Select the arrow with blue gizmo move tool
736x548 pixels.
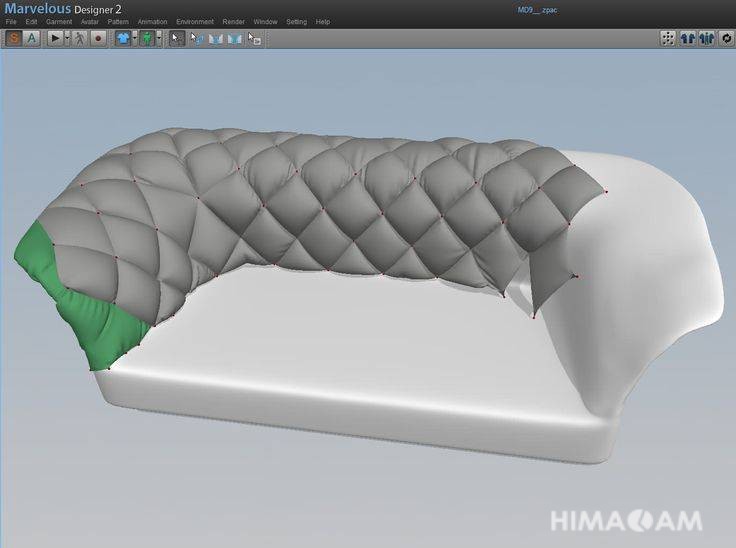[197, 39]
